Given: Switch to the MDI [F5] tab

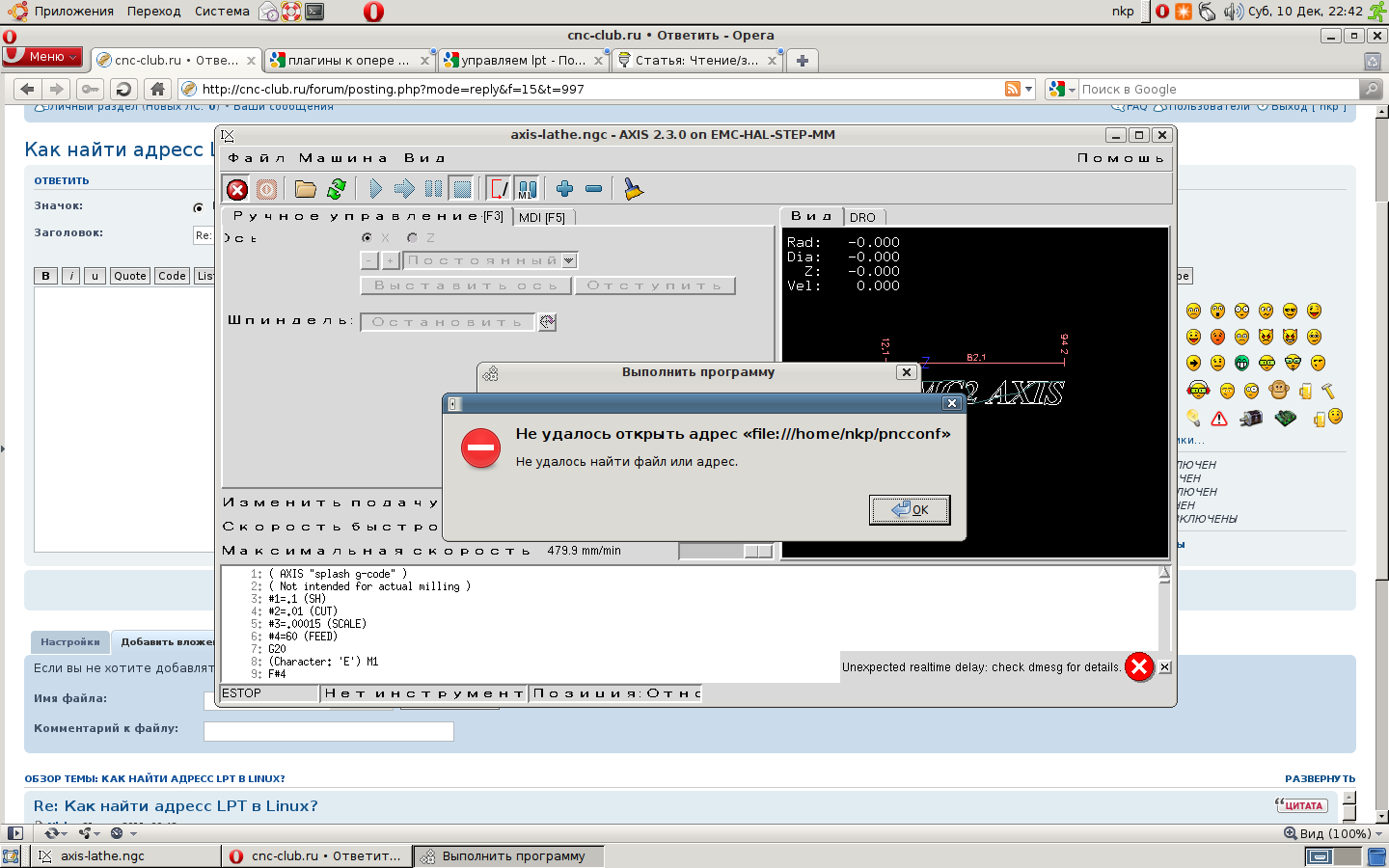Looking at the screenshot, I should click(542, 218).
